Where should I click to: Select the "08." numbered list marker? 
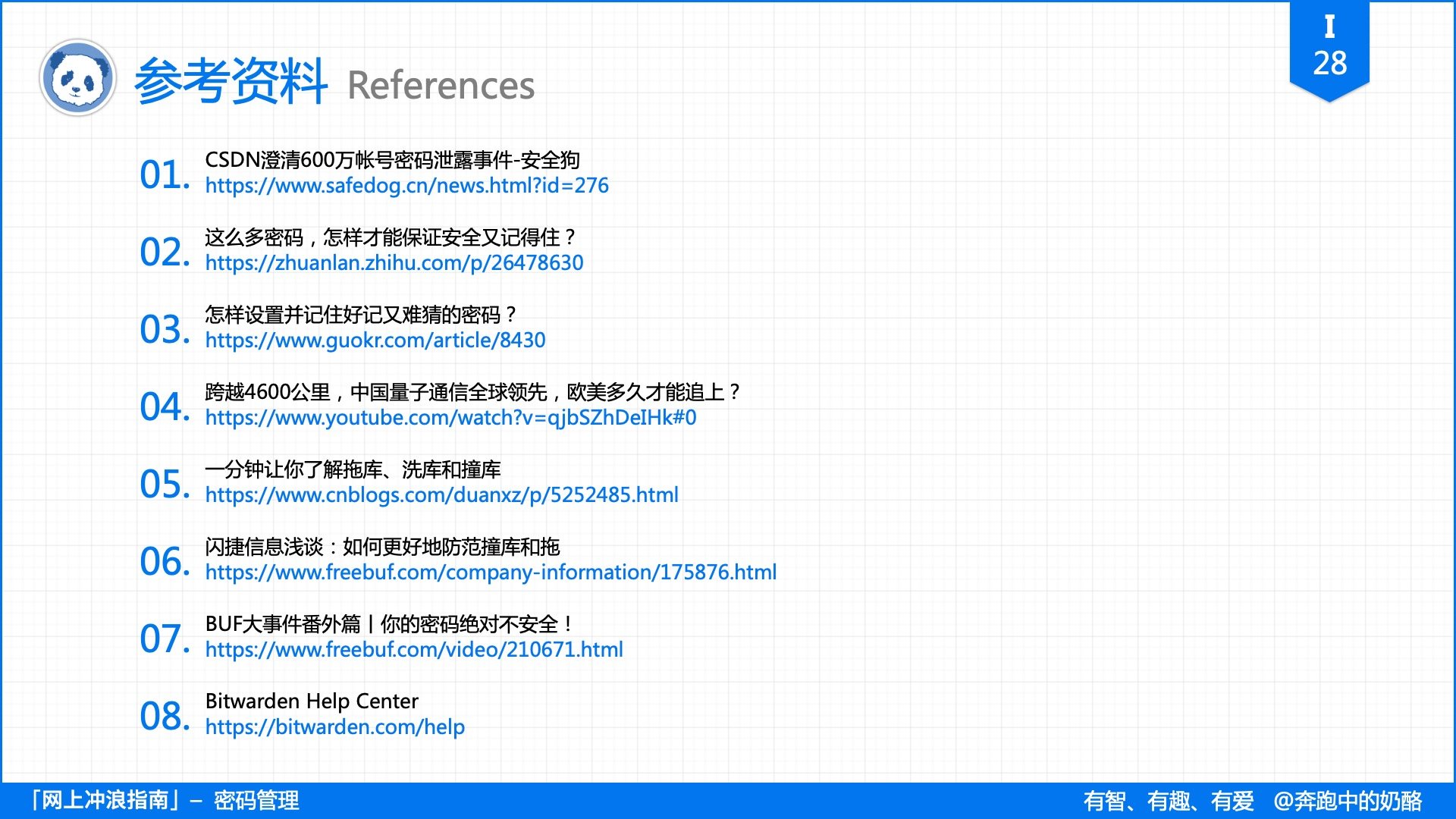(164, 716)
